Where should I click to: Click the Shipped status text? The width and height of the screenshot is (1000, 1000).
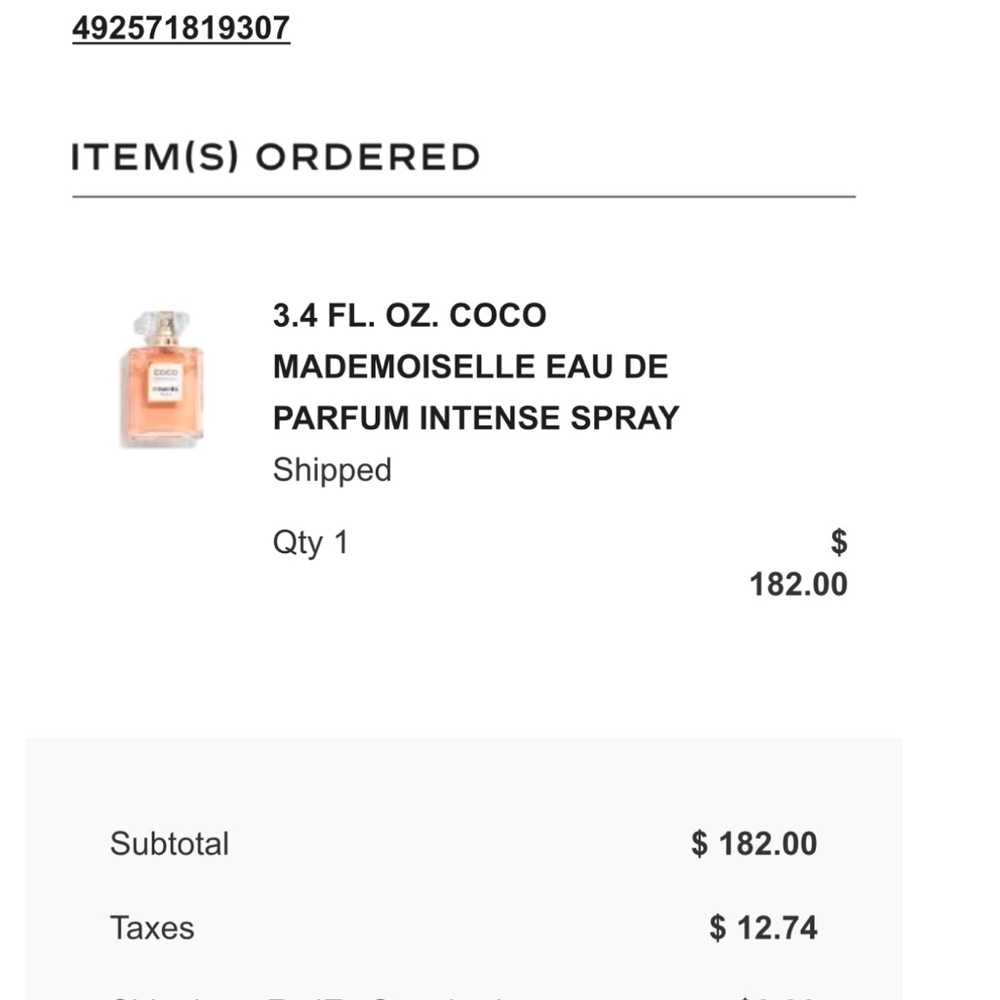(x=332, y=470)
